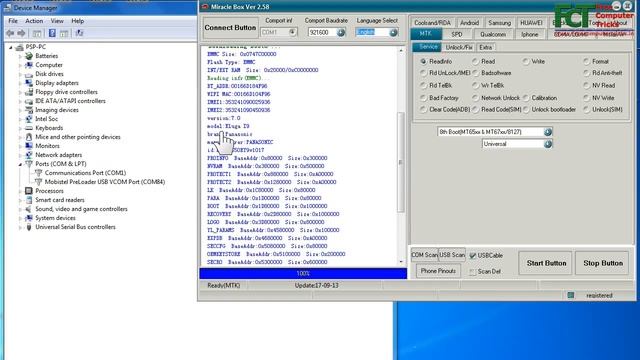640x360 pixels.
Task: Click Help icon in Device Manager toolbar
Action: pyautogui.click(x=52, y=33)
